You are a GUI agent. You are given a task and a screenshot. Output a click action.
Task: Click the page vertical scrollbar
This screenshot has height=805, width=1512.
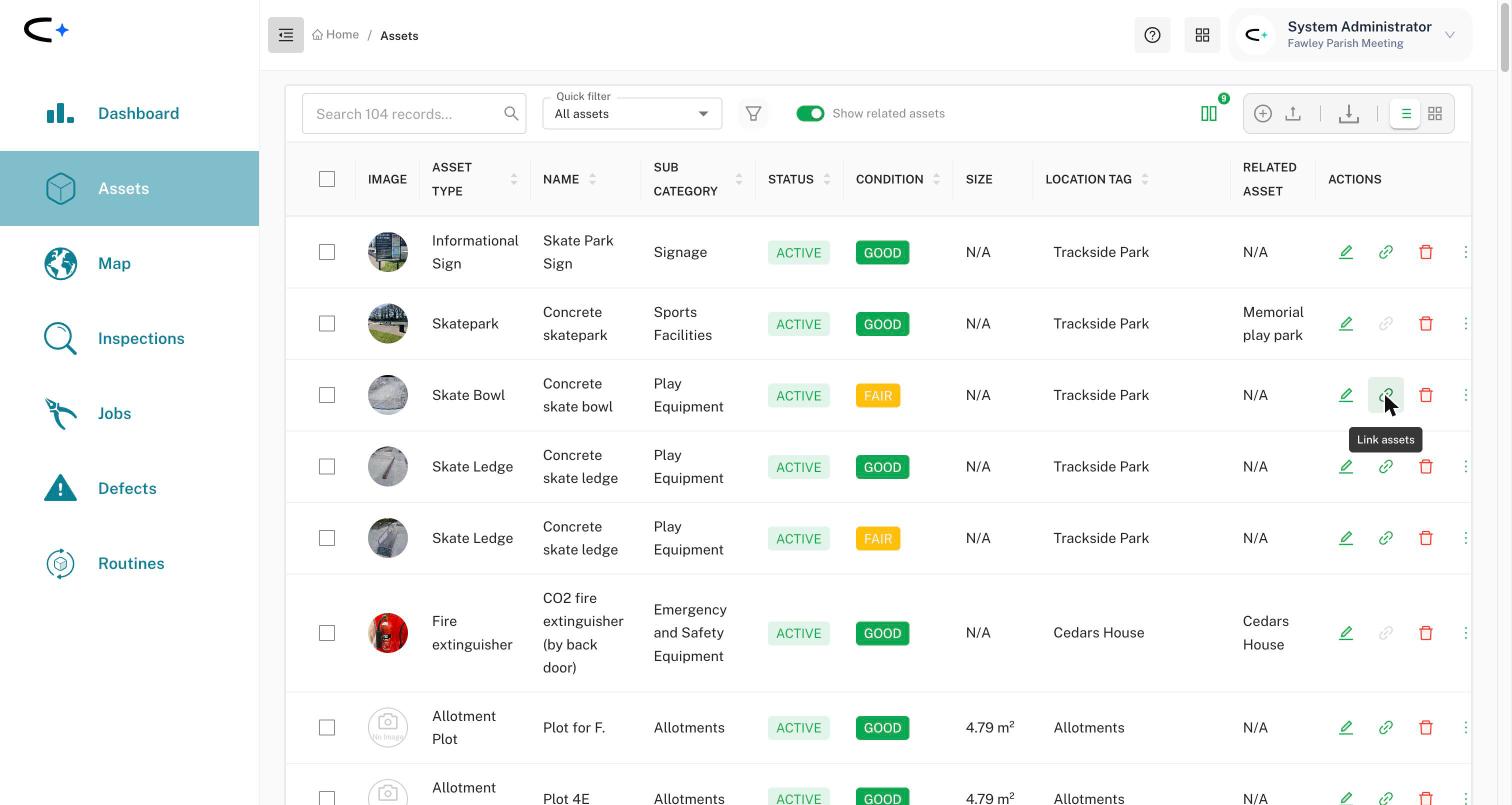(1505, 36)
